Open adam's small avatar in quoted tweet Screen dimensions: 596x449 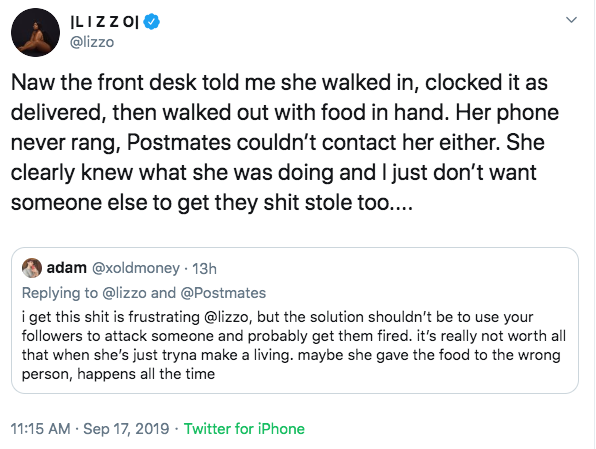click(x=32, y=268)
